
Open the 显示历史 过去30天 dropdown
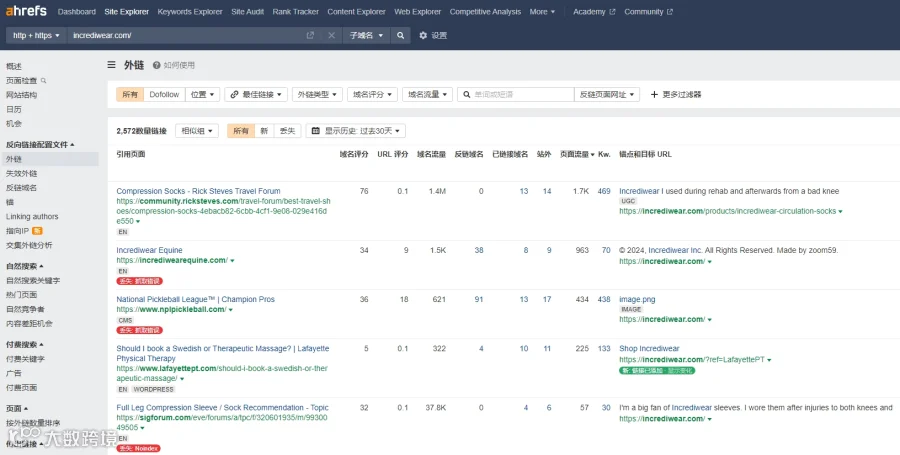[x=355, y=131]
